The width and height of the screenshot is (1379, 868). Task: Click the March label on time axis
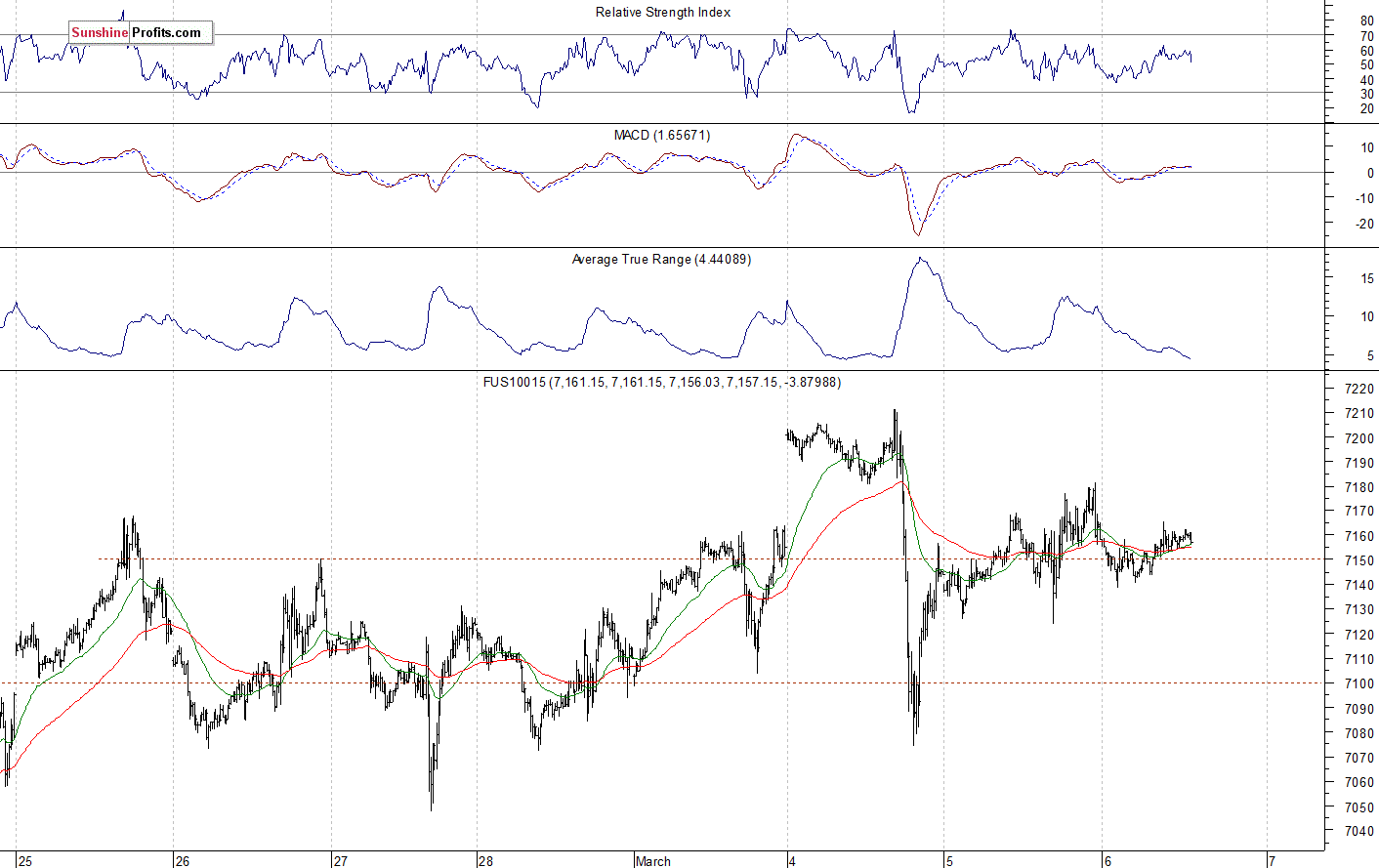click(653, 861)
